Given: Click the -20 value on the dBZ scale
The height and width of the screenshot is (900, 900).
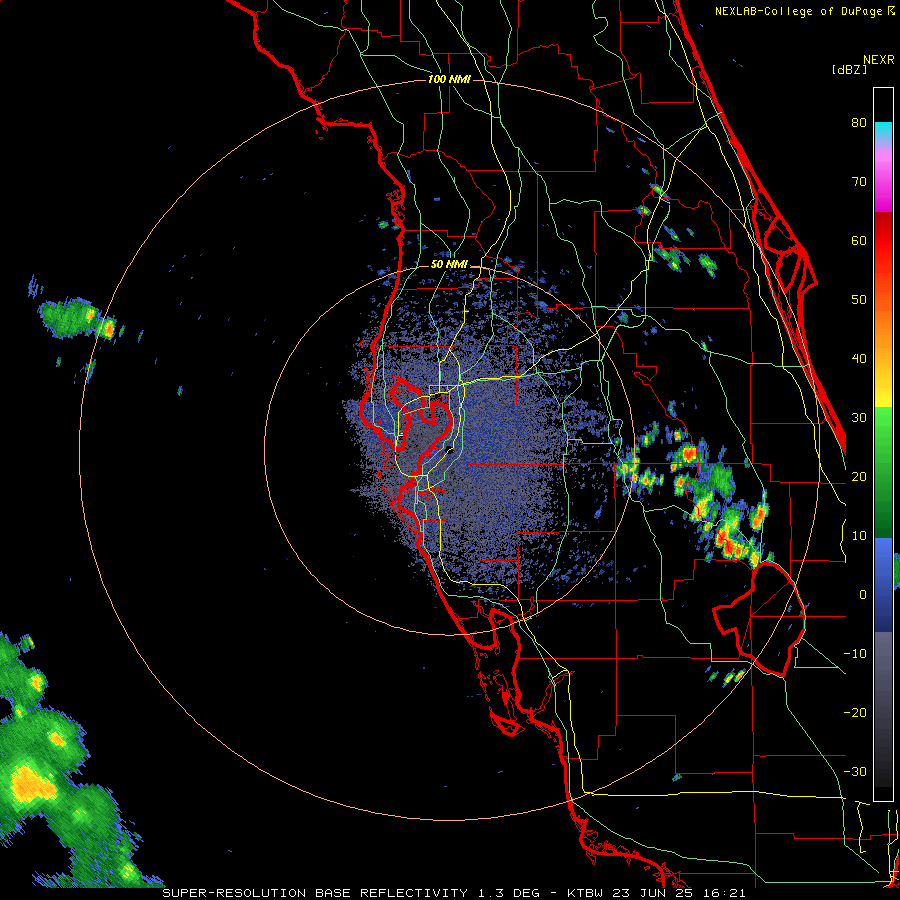Looking at the screenshot, I should pyautogui.click(x=855, y=712).
